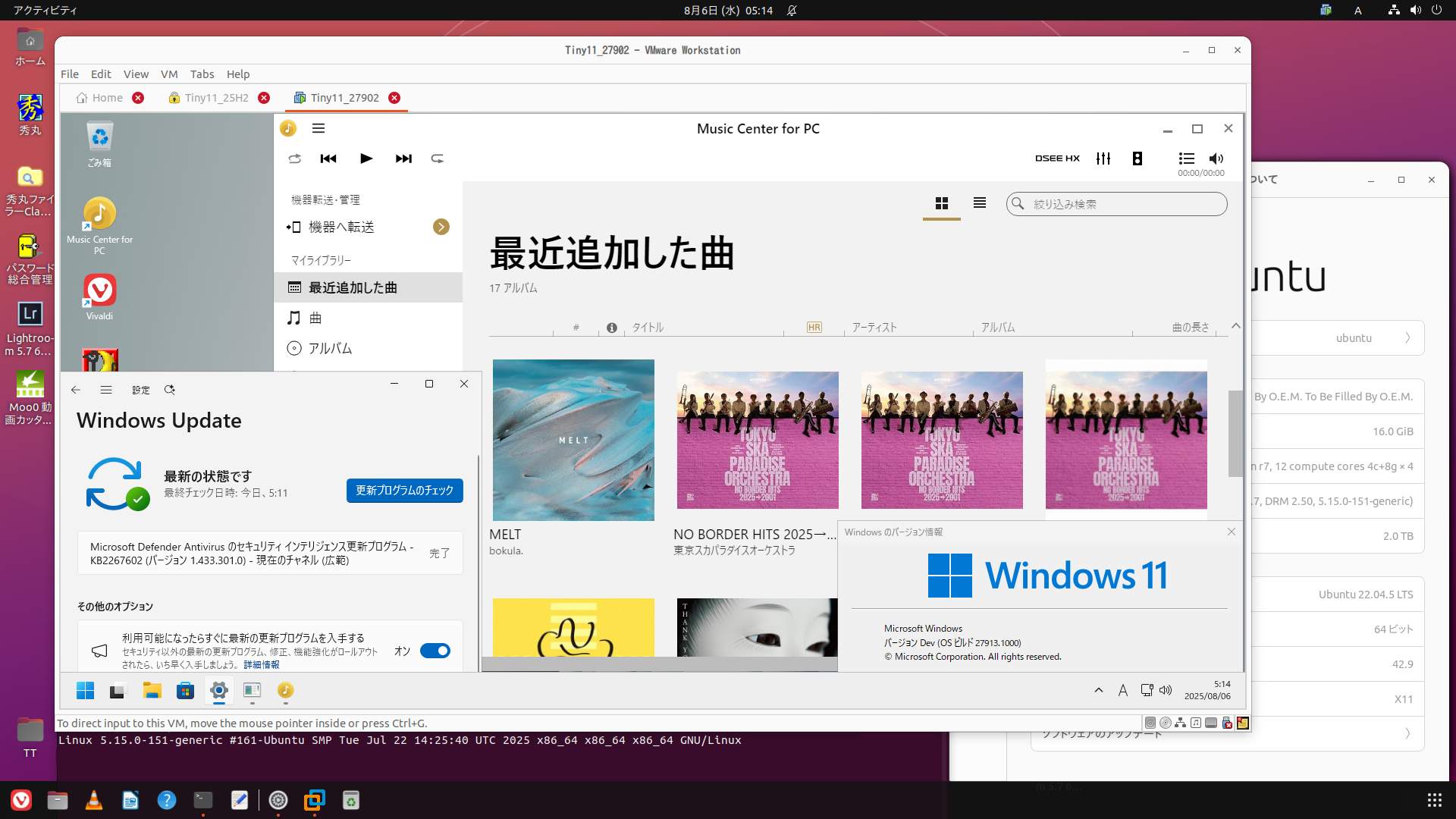Viewport: 1456px width, 819px height.
Task: Open the VMware File menu
Action: pos(70,74)
